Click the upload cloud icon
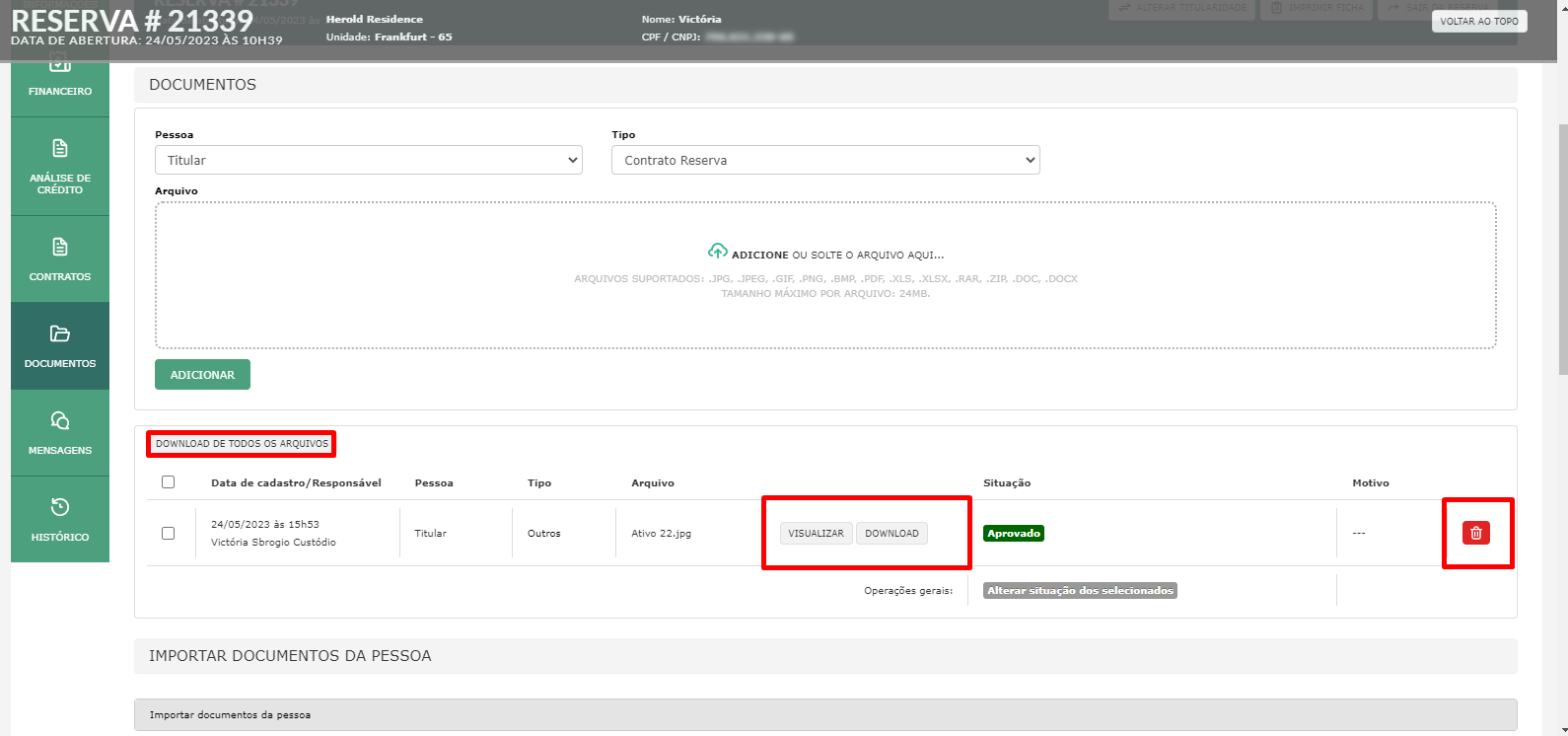1568x736 pixels. coord(718,251)
